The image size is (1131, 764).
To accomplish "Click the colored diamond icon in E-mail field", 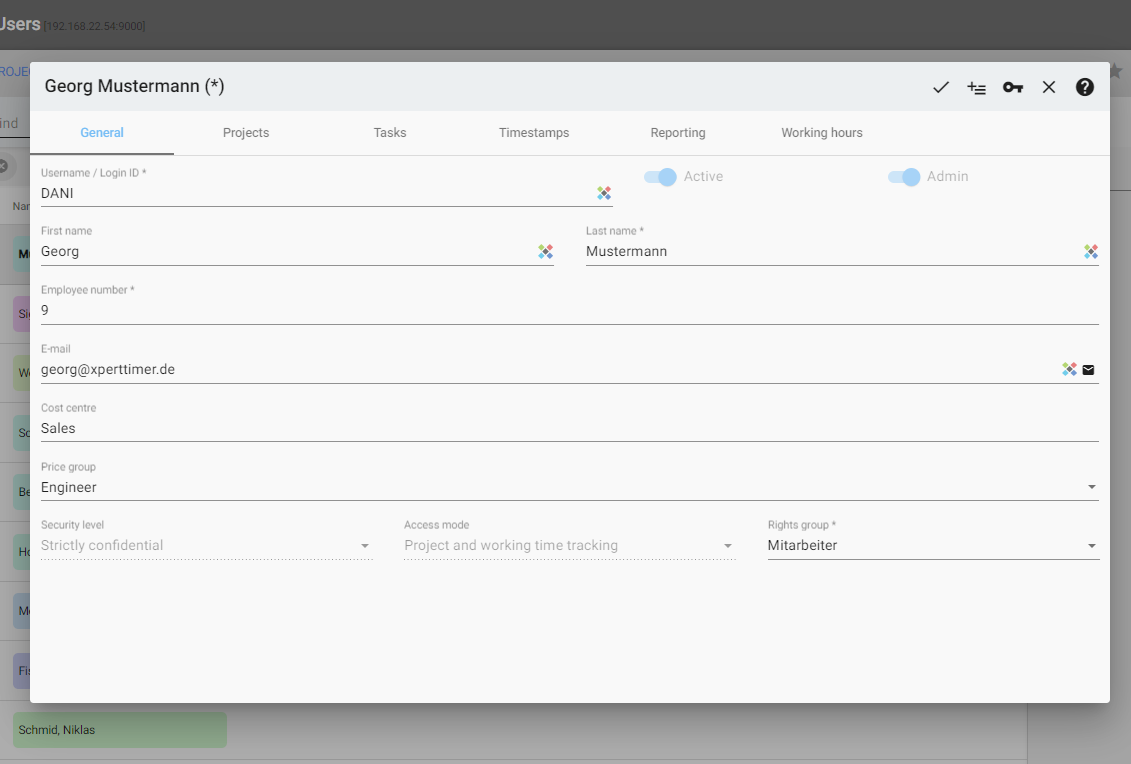I will coord(1069,370).
